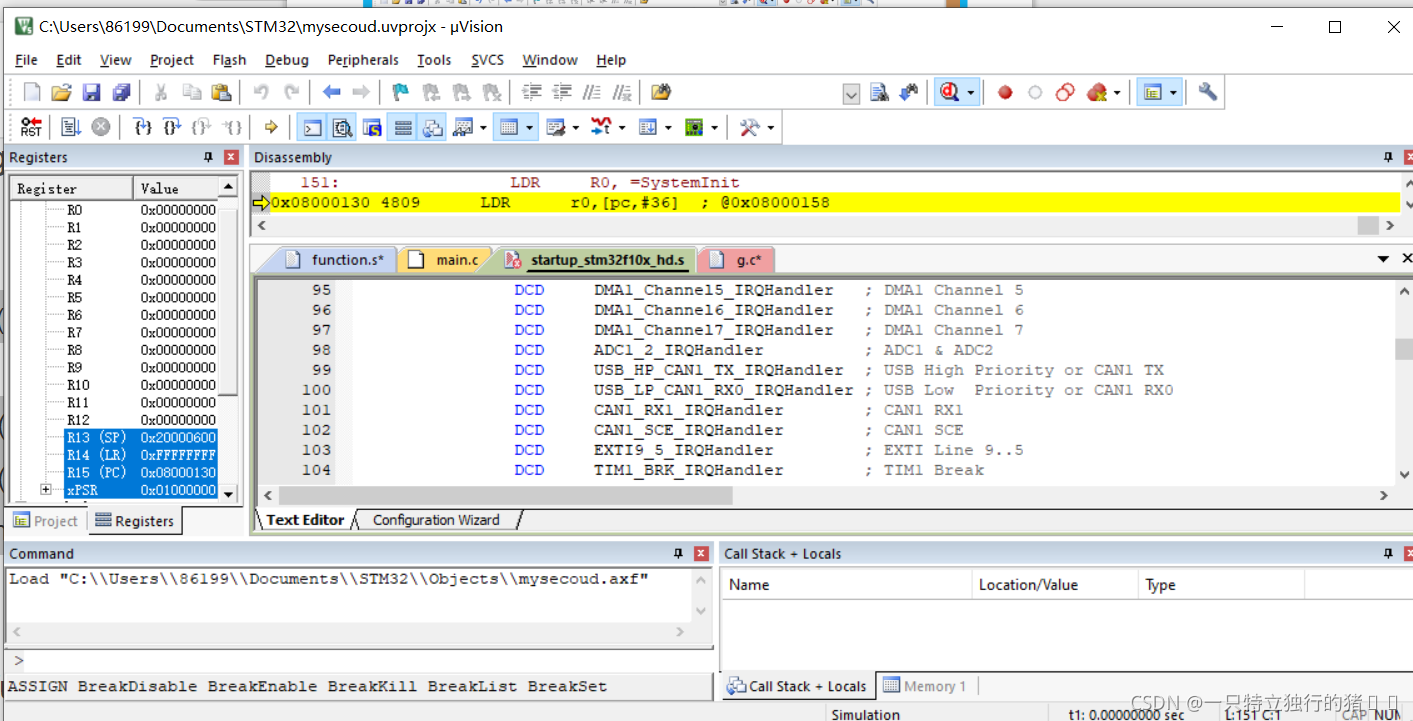Step into one line with Step icon
1413x721 pixels.
coord(142,127)
